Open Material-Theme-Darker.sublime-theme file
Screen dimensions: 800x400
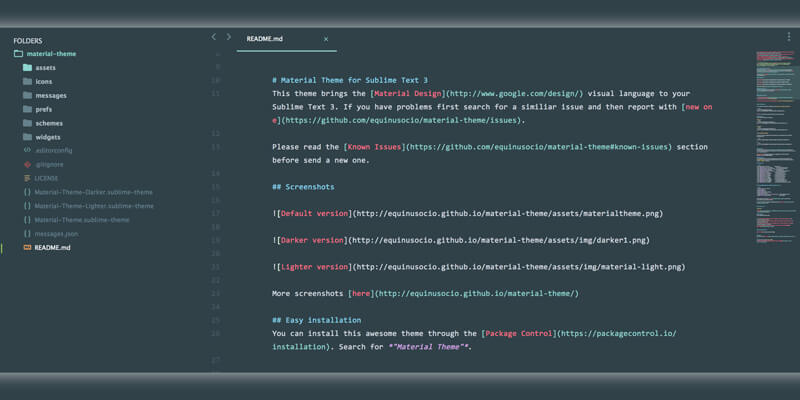click(x=93, y=192)
